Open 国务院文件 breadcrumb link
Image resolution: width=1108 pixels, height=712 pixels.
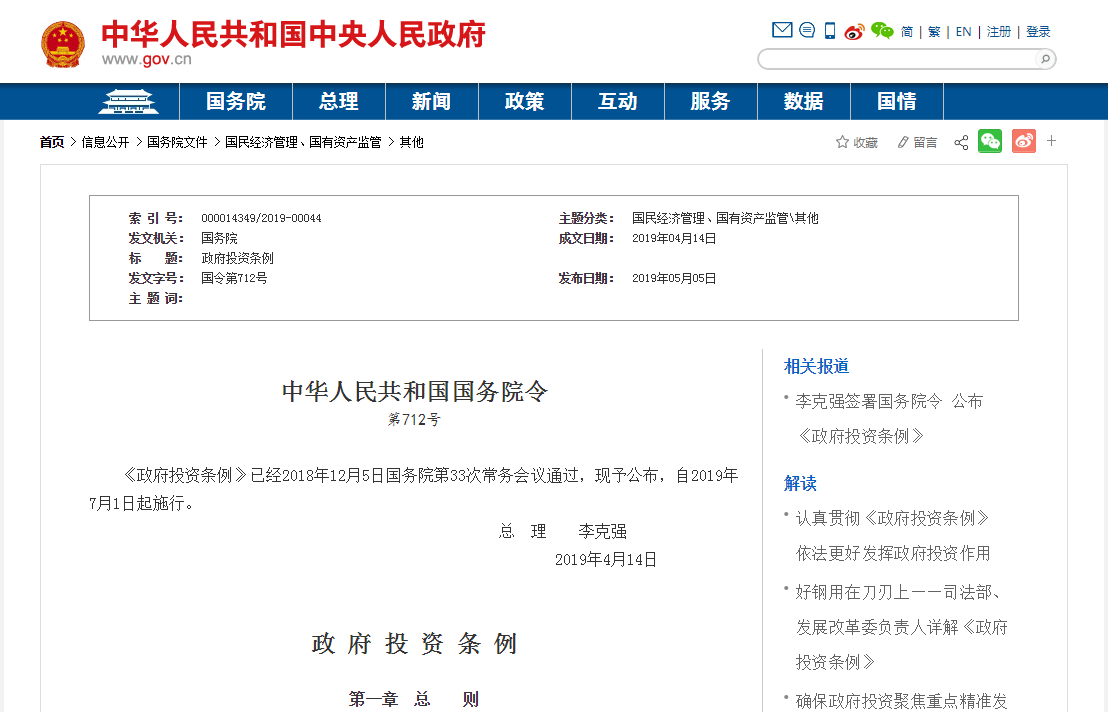[x=177, y=142]
